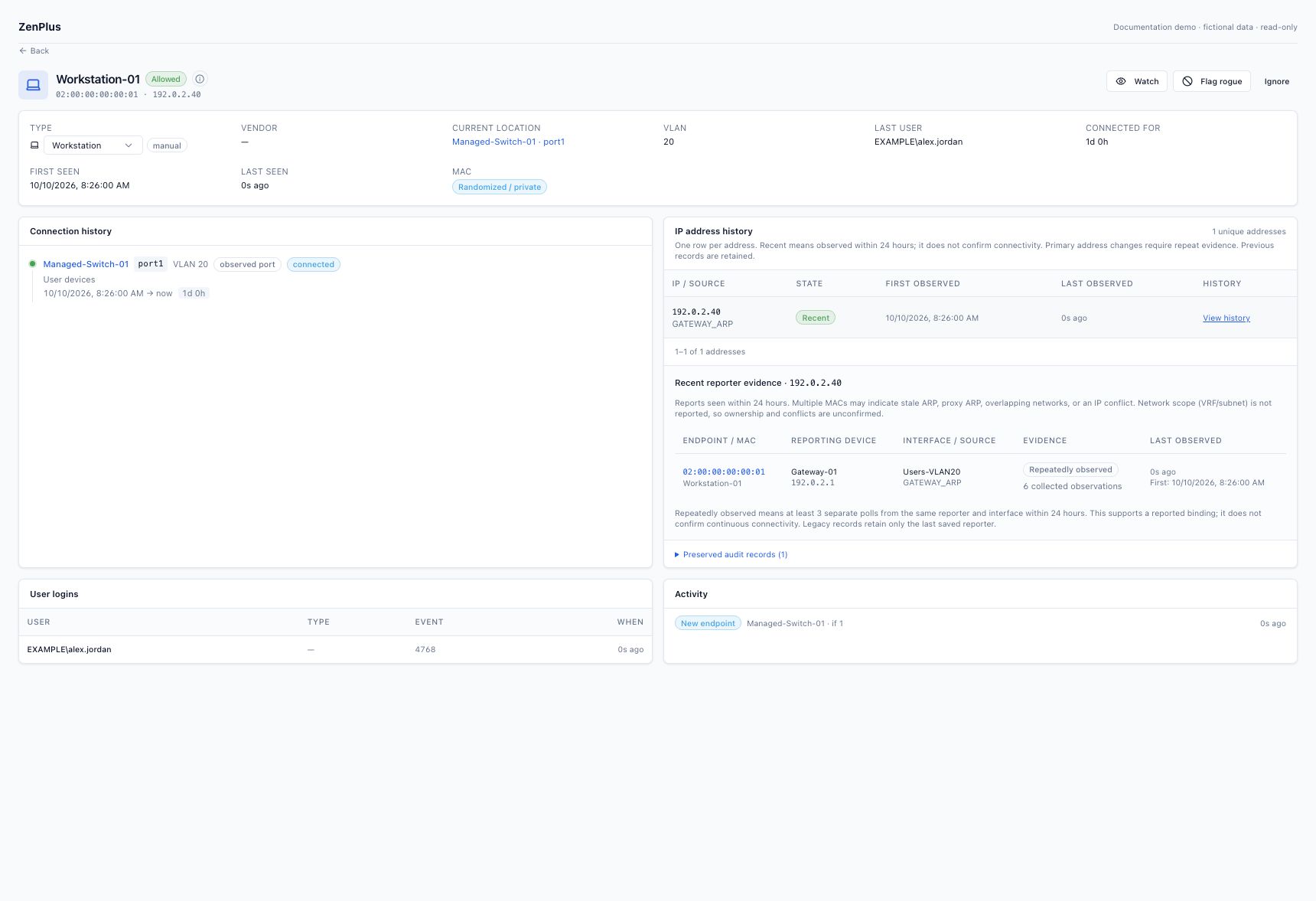
Task: Click the 1–1 of 1 addresses pagination text
Action: click(x=710, y=351)
